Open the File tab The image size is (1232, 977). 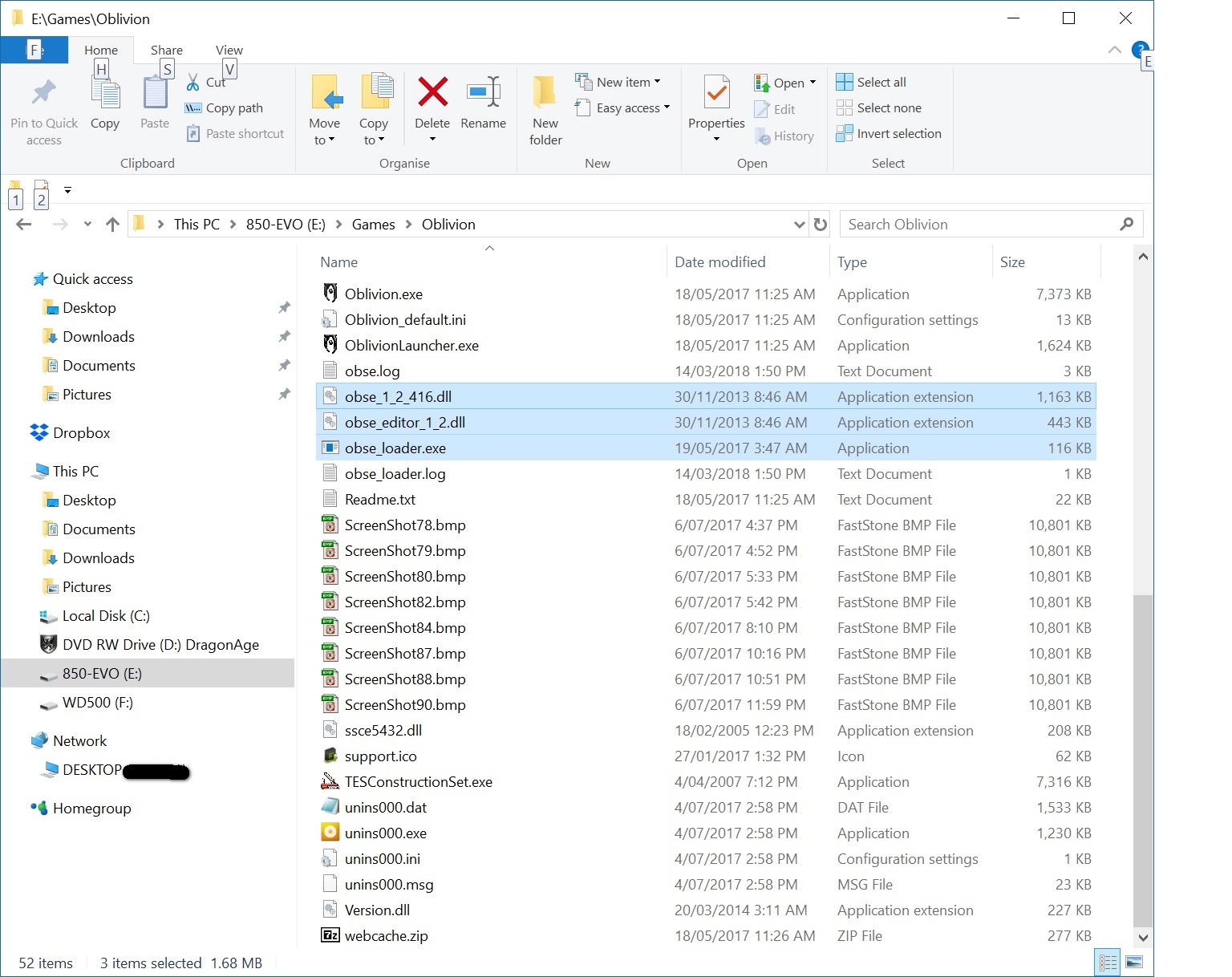tap(34, 50)
